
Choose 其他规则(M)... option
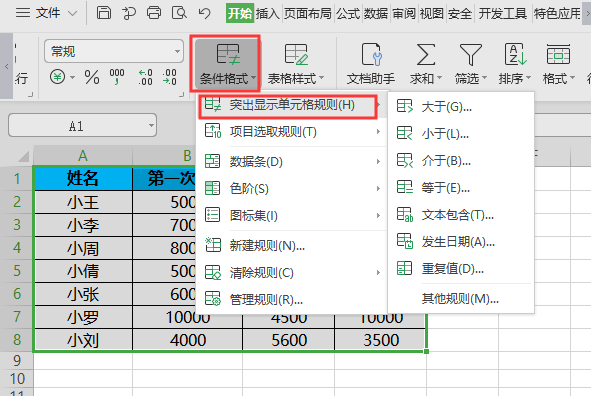tap(461, 299)
